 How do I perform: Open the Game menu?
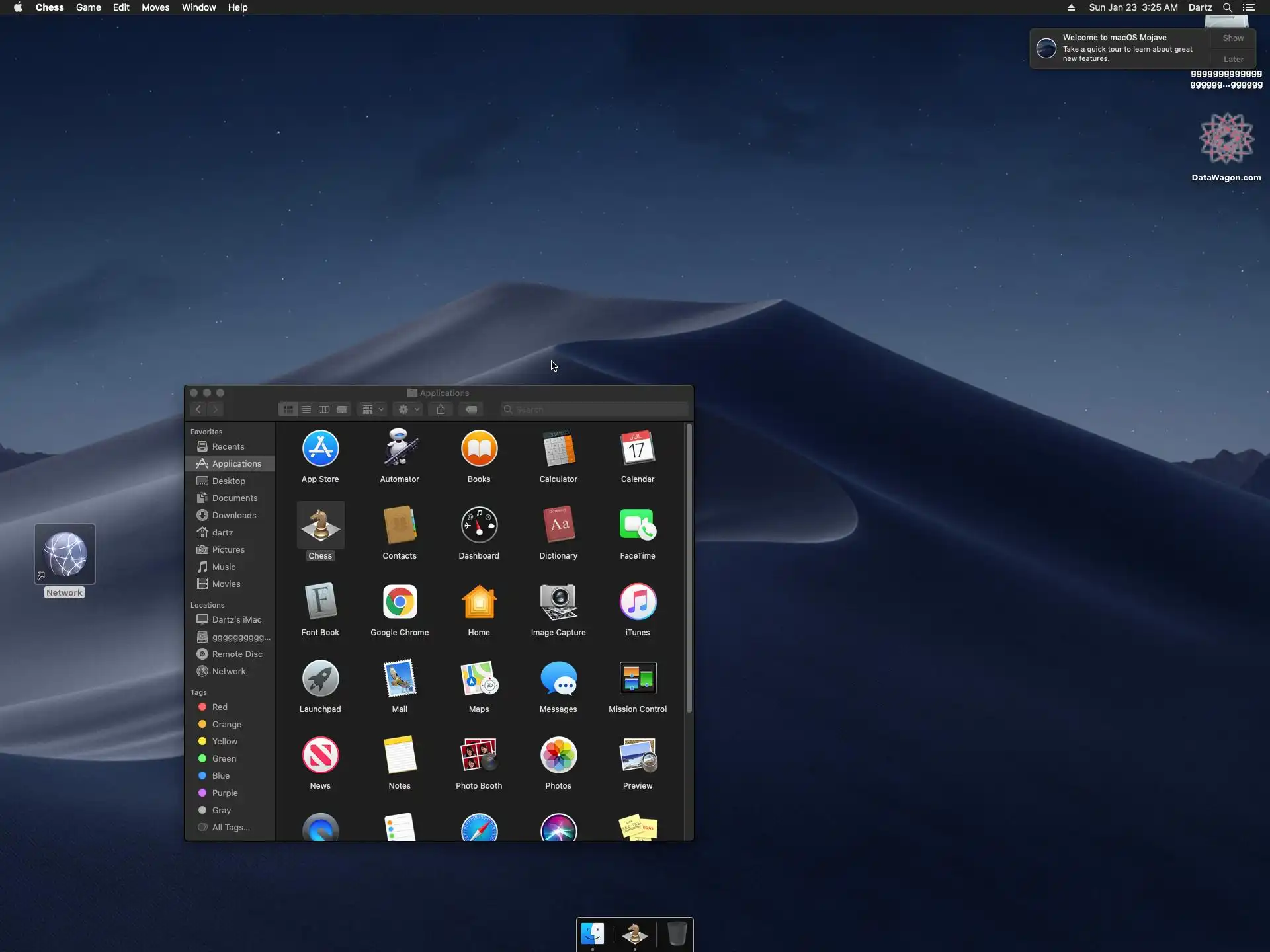[88, 7]
